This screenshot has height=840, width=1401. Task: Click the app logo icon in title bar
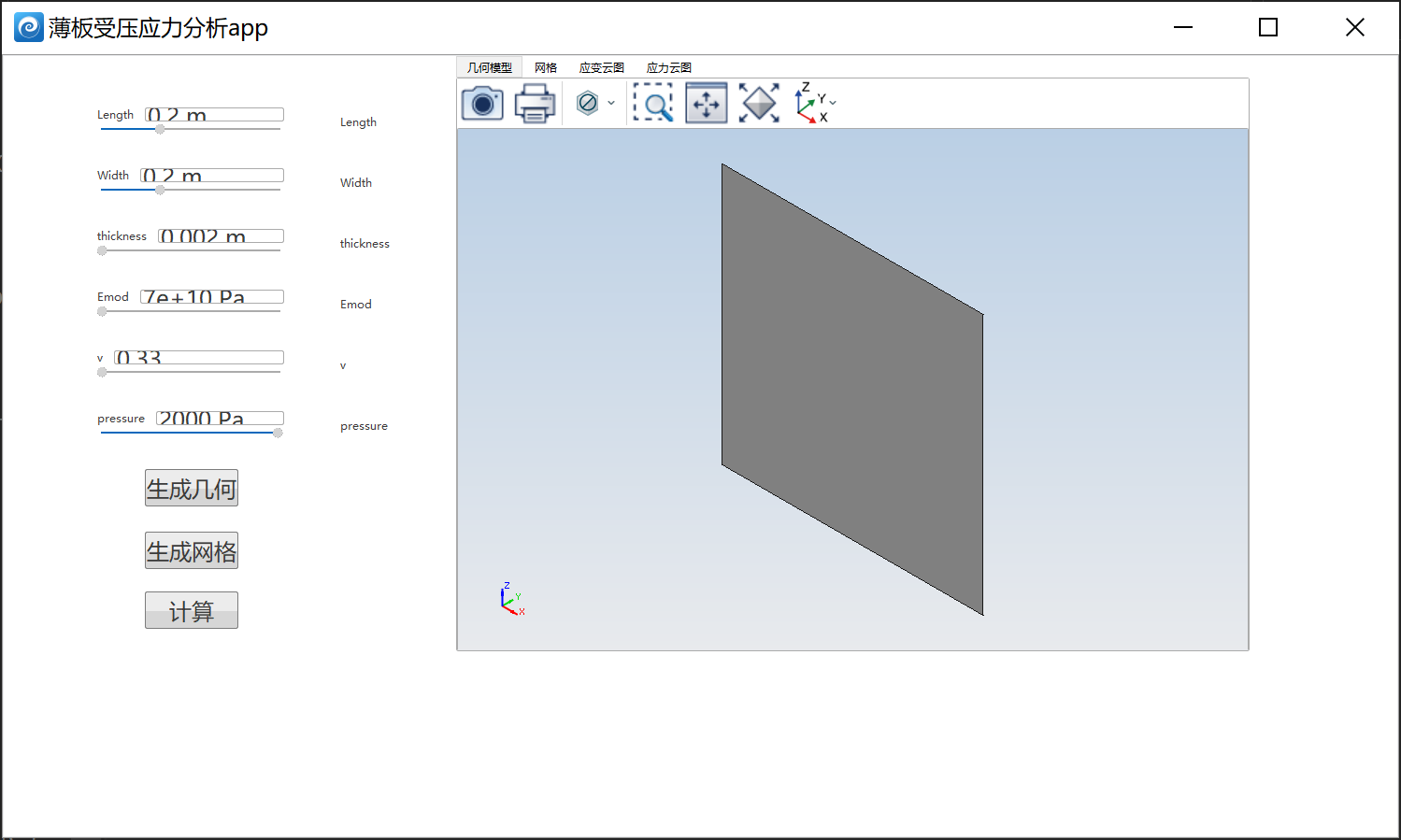(29, 27)
